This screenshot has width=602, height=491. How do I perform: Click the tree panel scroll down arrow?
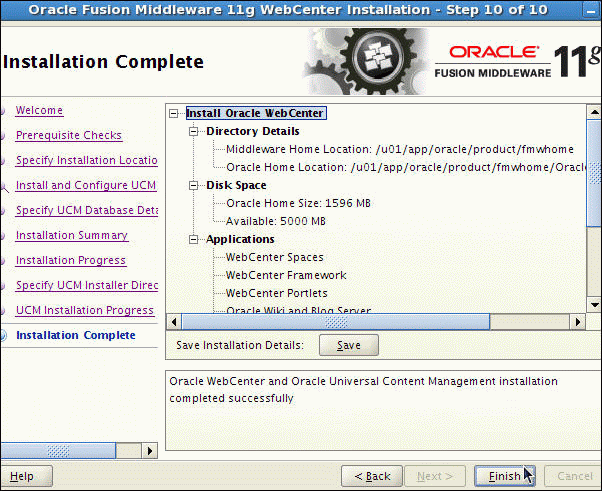coord(594,305)
